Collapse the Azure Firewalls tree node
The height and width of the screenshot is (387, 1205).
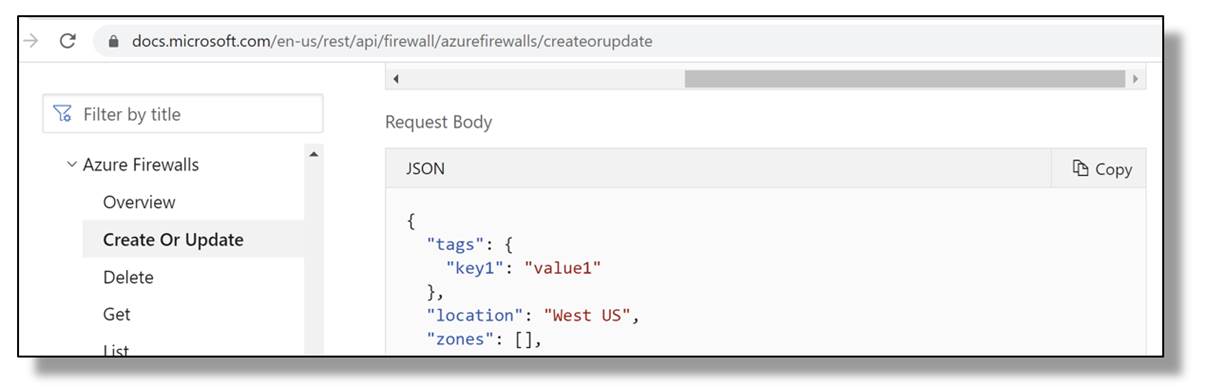pos(72,164)
